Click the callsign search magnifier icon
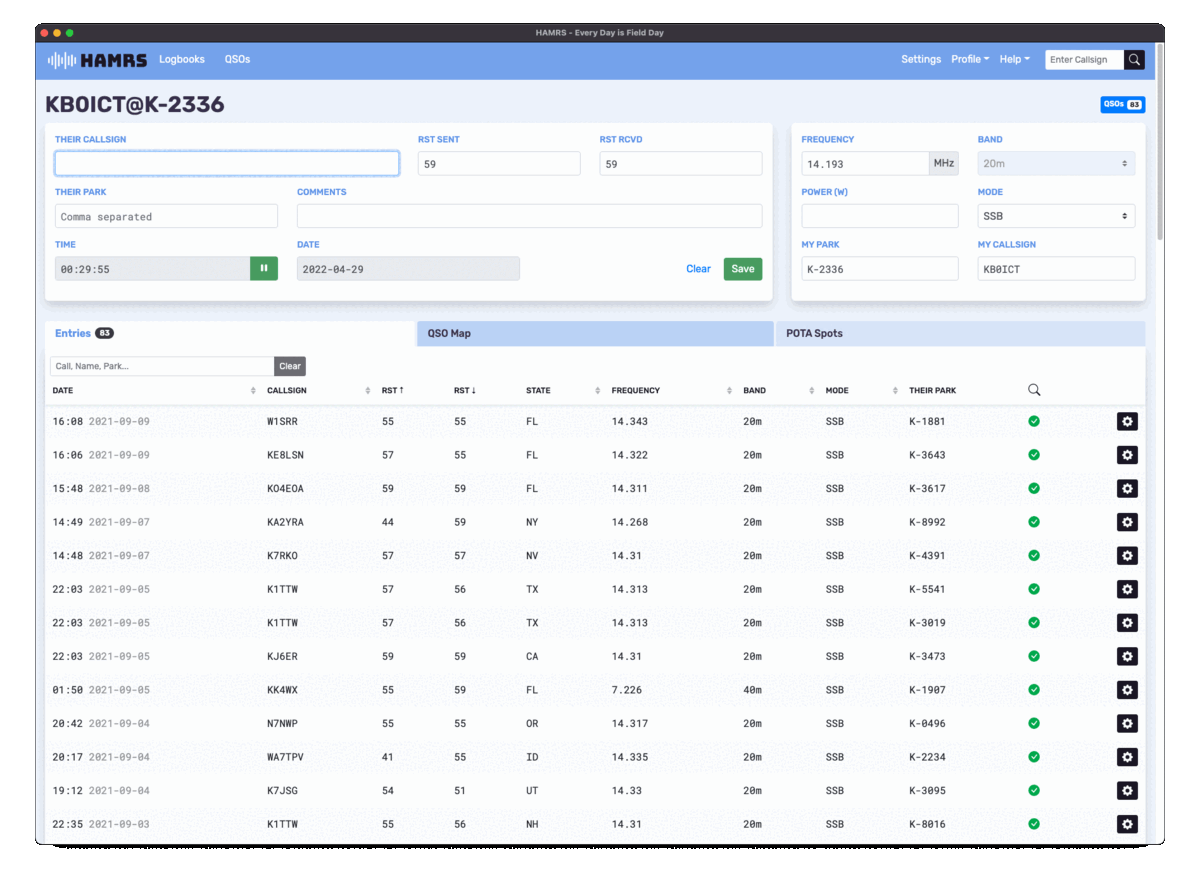This screenshot has height=891, width=1200. tap(1134, 60)
